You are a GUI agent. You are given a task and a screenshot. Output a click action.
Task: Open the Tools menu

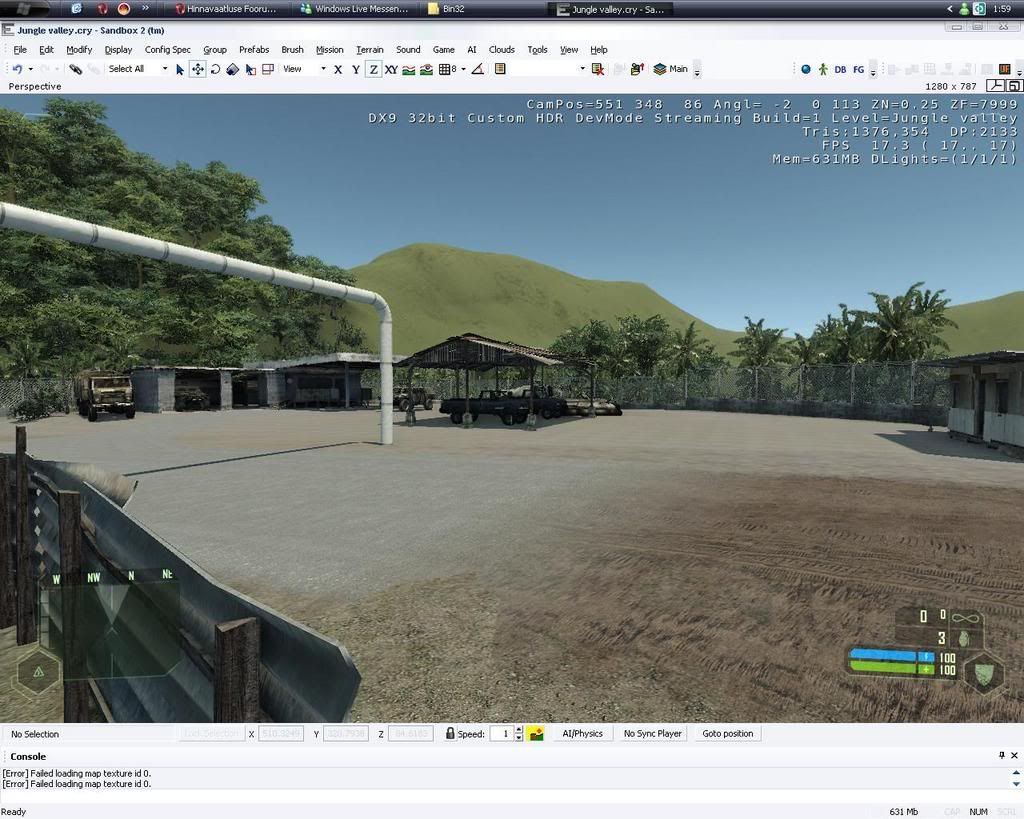537,50
